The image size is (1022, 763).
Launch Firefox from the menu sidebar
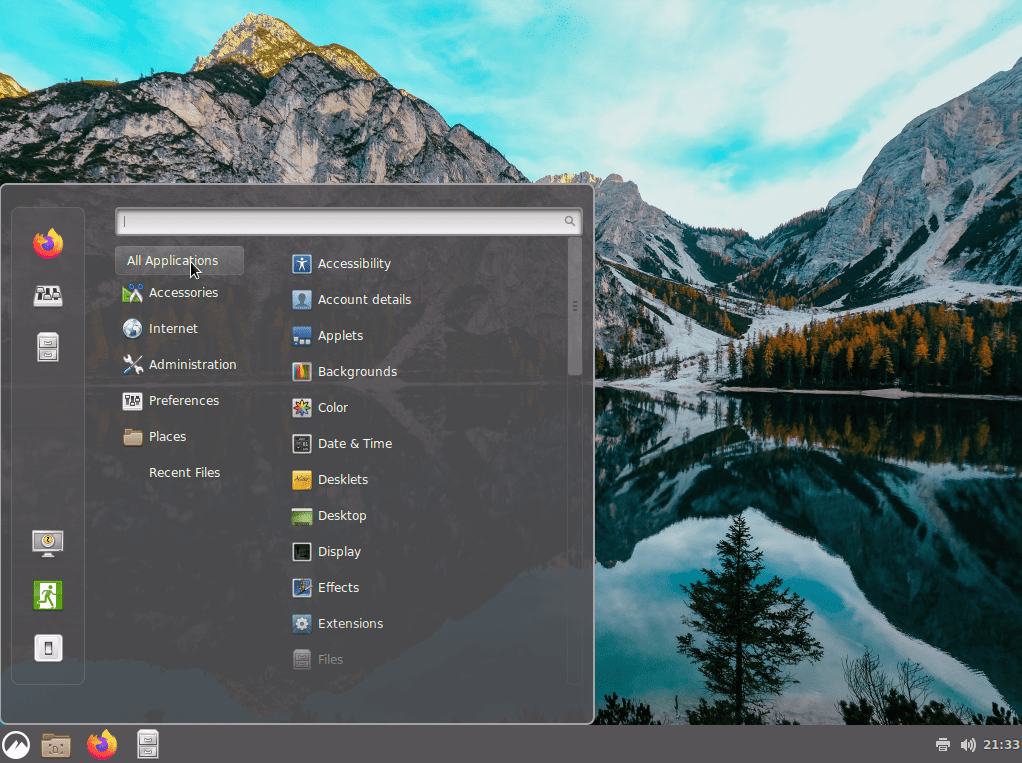pos(47,242)
